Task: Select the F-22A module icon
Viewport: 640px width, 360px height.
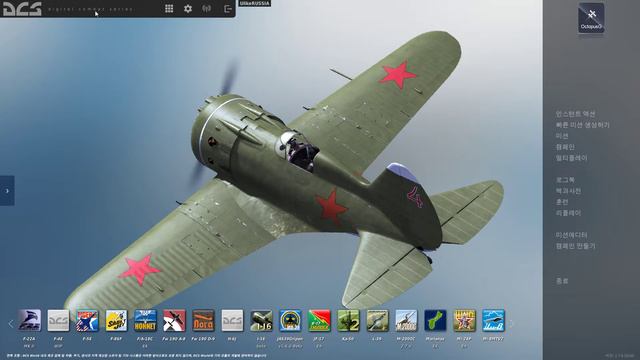Action: [29, 320]
